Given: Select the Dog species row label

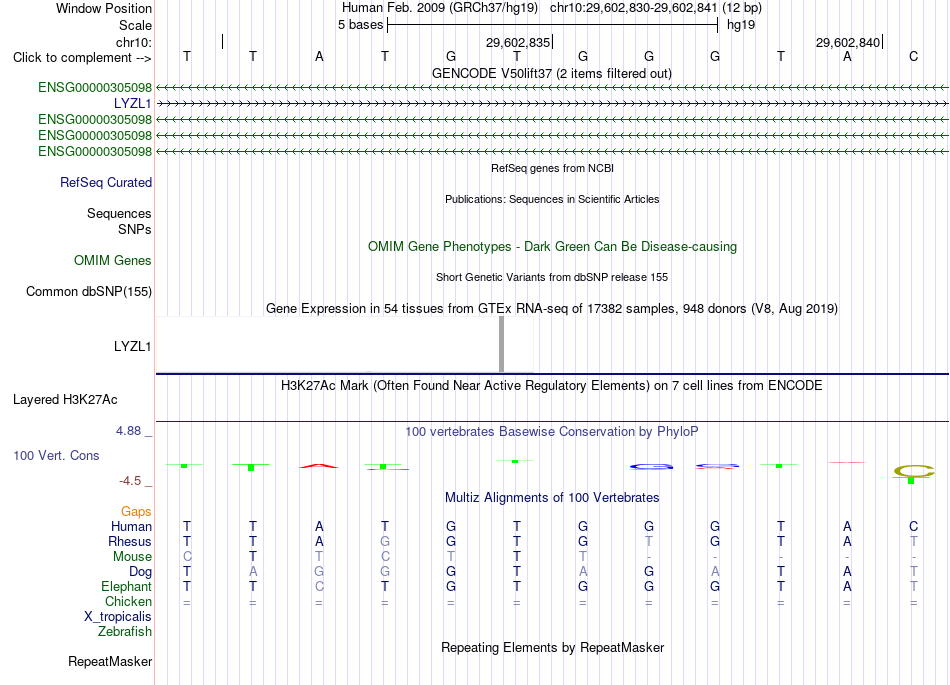Looking at the screenshot, I should [140, 572].
